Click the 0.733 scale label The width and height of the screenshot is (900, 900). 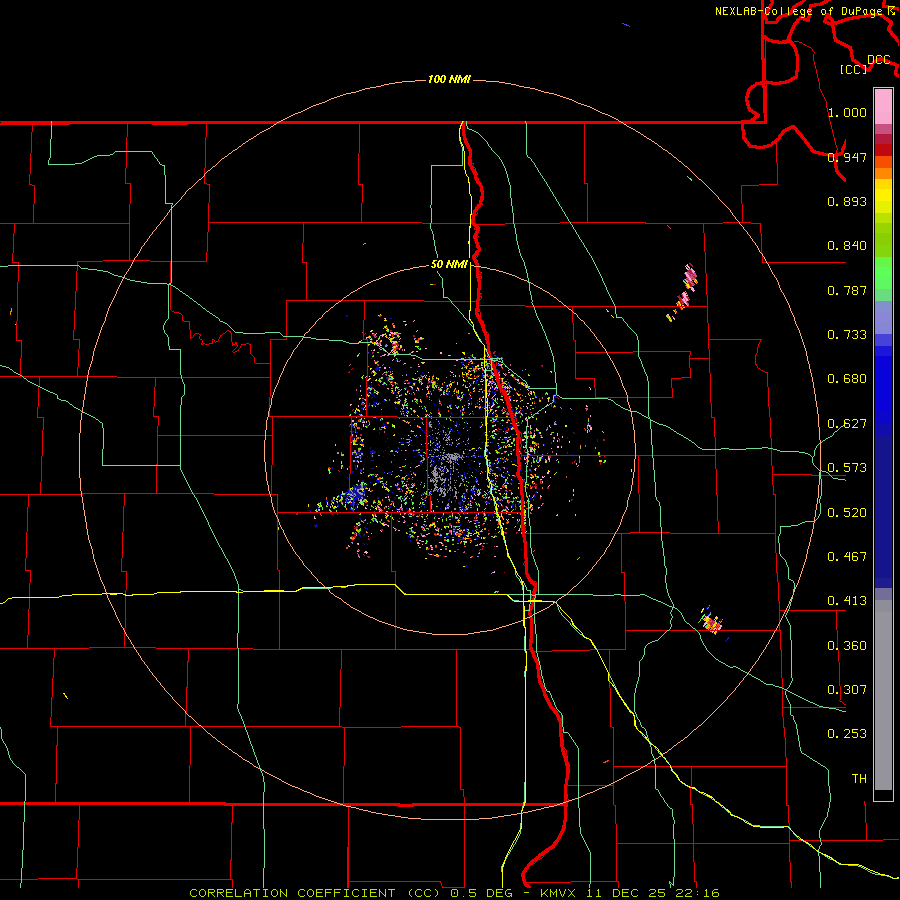point(847,335)
